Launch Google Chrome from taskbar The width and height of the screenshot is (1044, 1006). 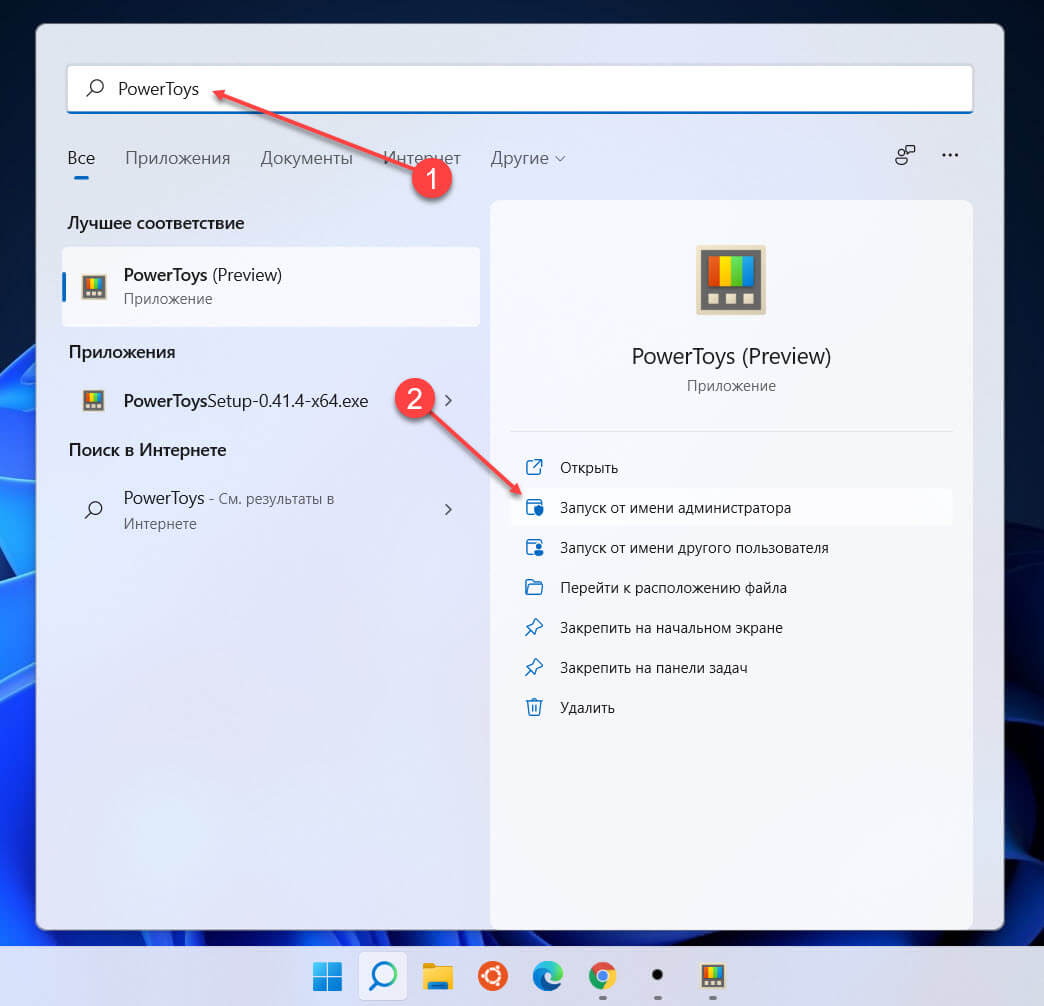click(603, 976)
